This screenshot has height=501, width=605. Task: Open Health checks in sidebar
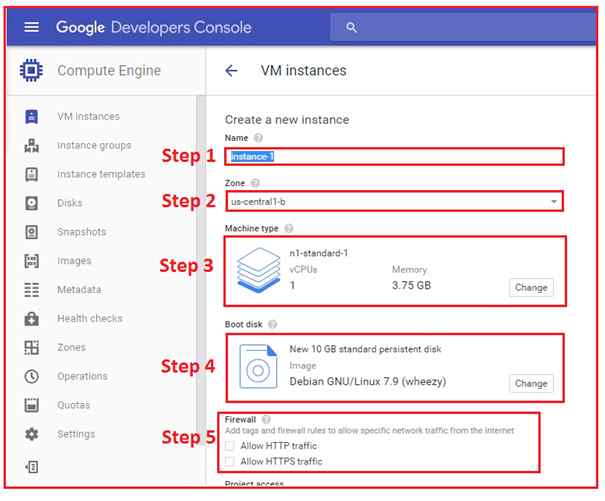[x=90, y=318]
